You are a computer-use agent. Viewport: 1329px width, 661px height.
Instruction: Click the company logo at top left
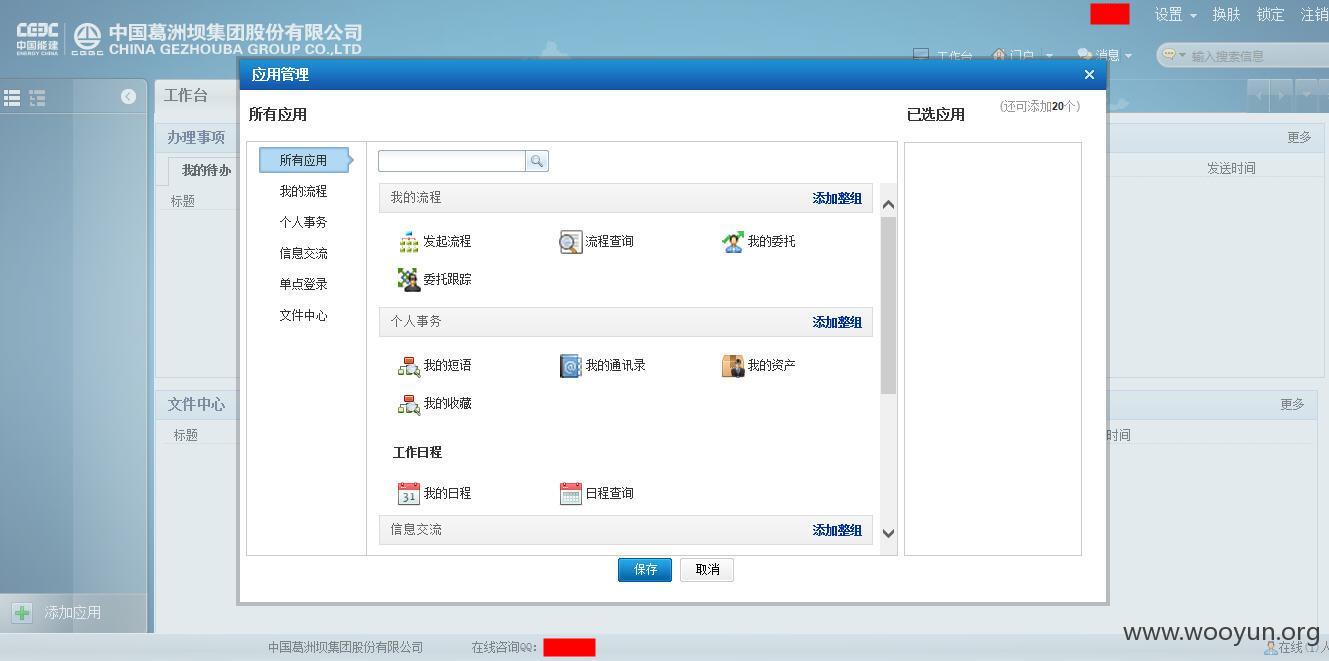[189, 38]
